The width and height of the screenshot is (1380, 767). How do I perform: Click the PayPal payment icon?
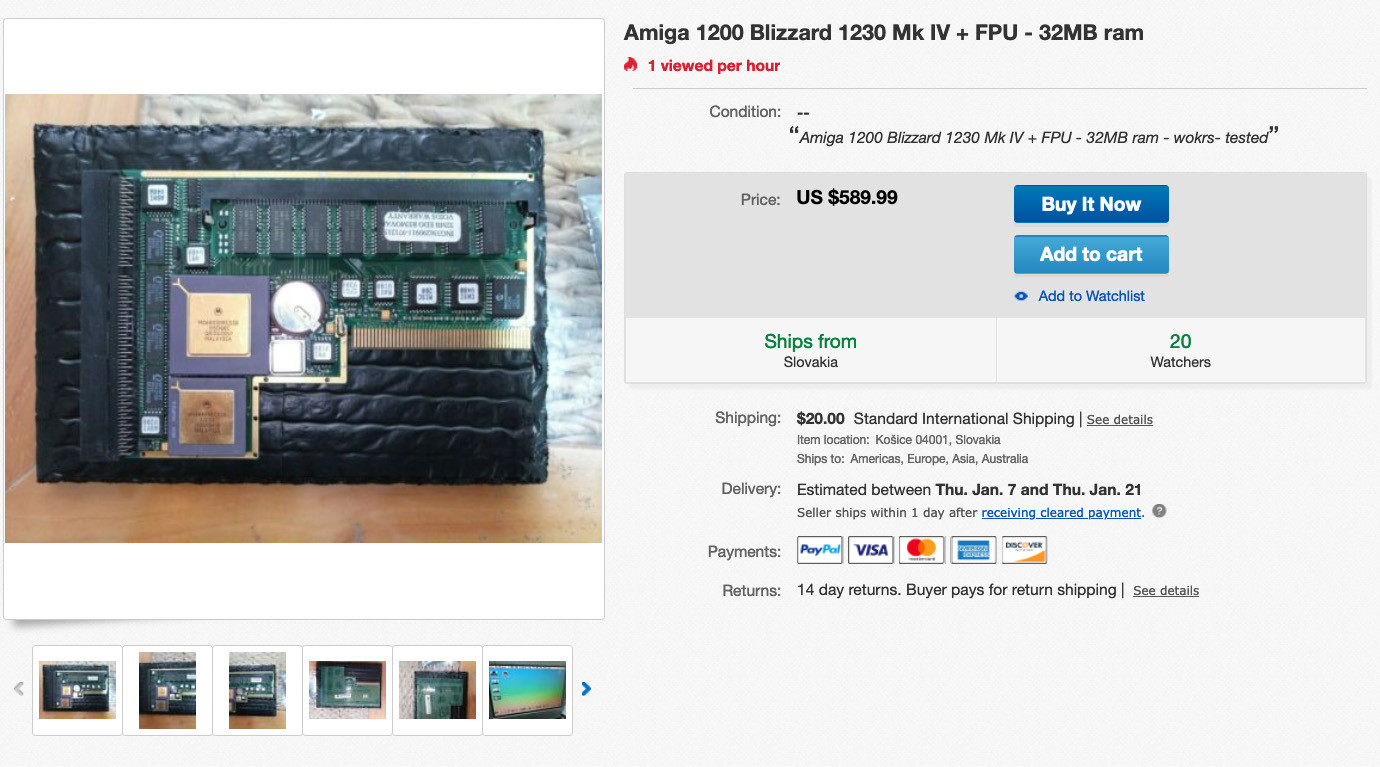tap(820, 550)
